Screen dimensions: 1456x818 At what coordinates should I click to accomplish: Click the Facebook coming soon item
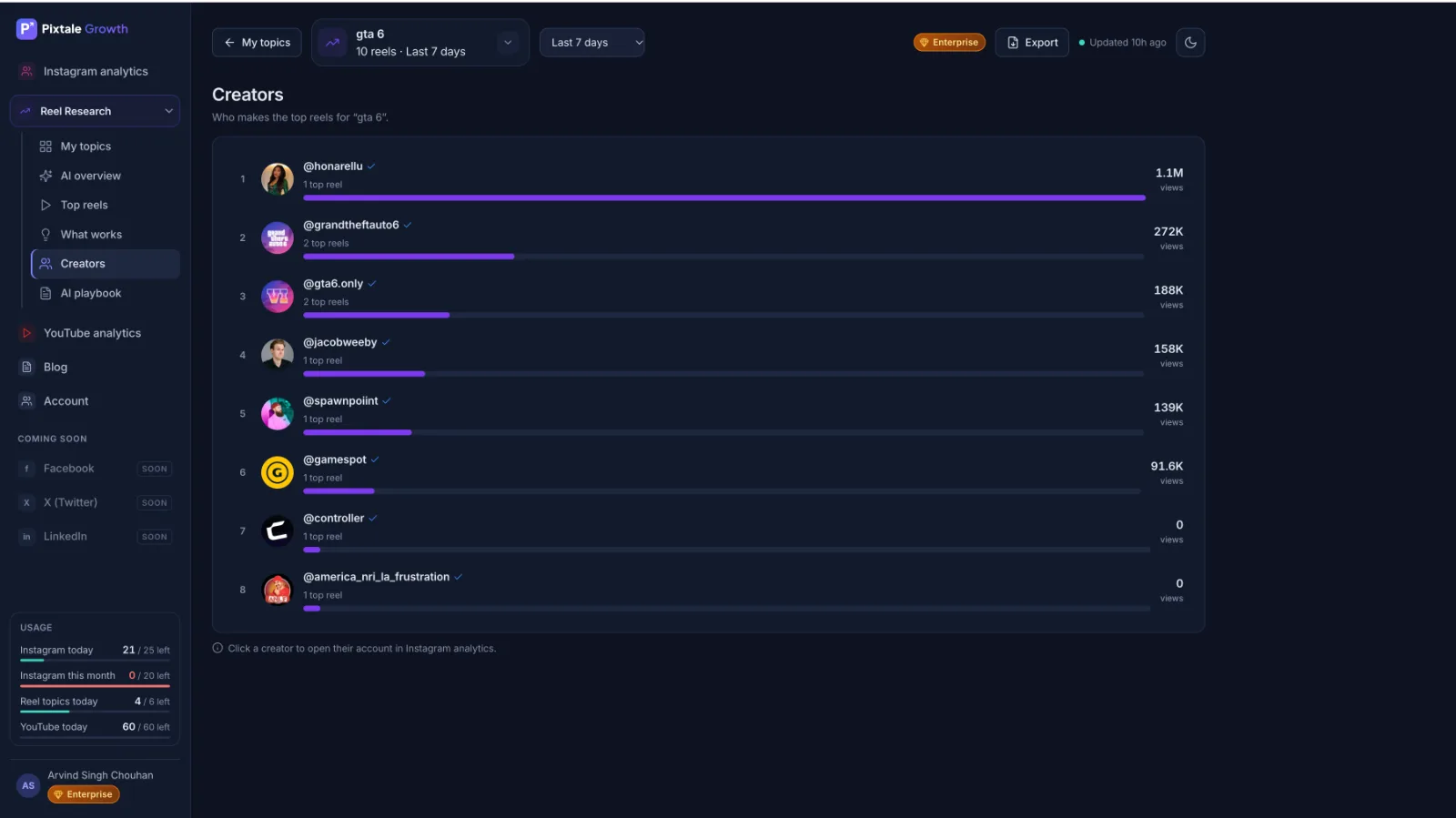point(95,469)
